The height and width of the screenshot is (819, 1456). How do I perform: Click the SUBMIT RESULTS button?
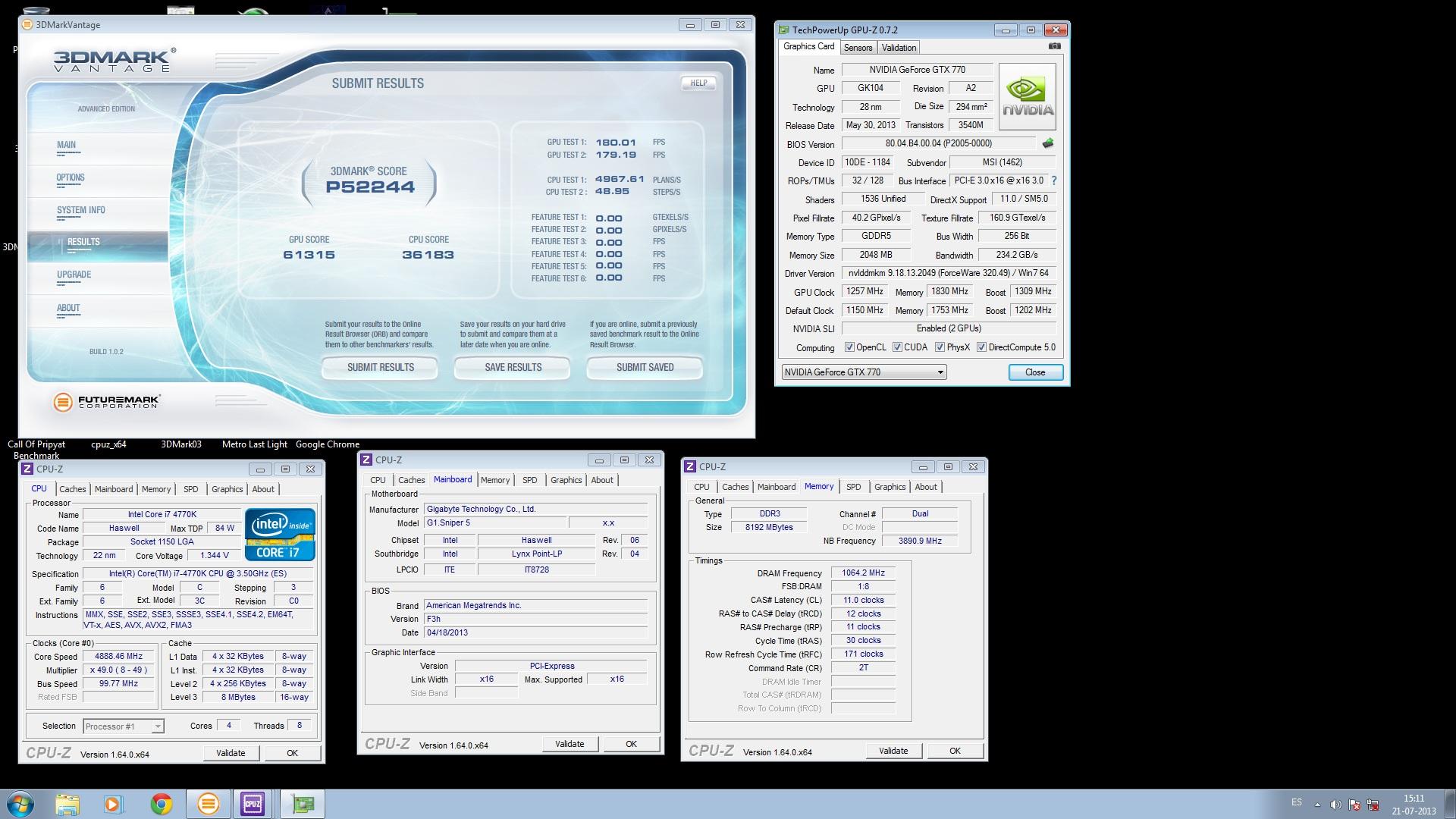380,368
